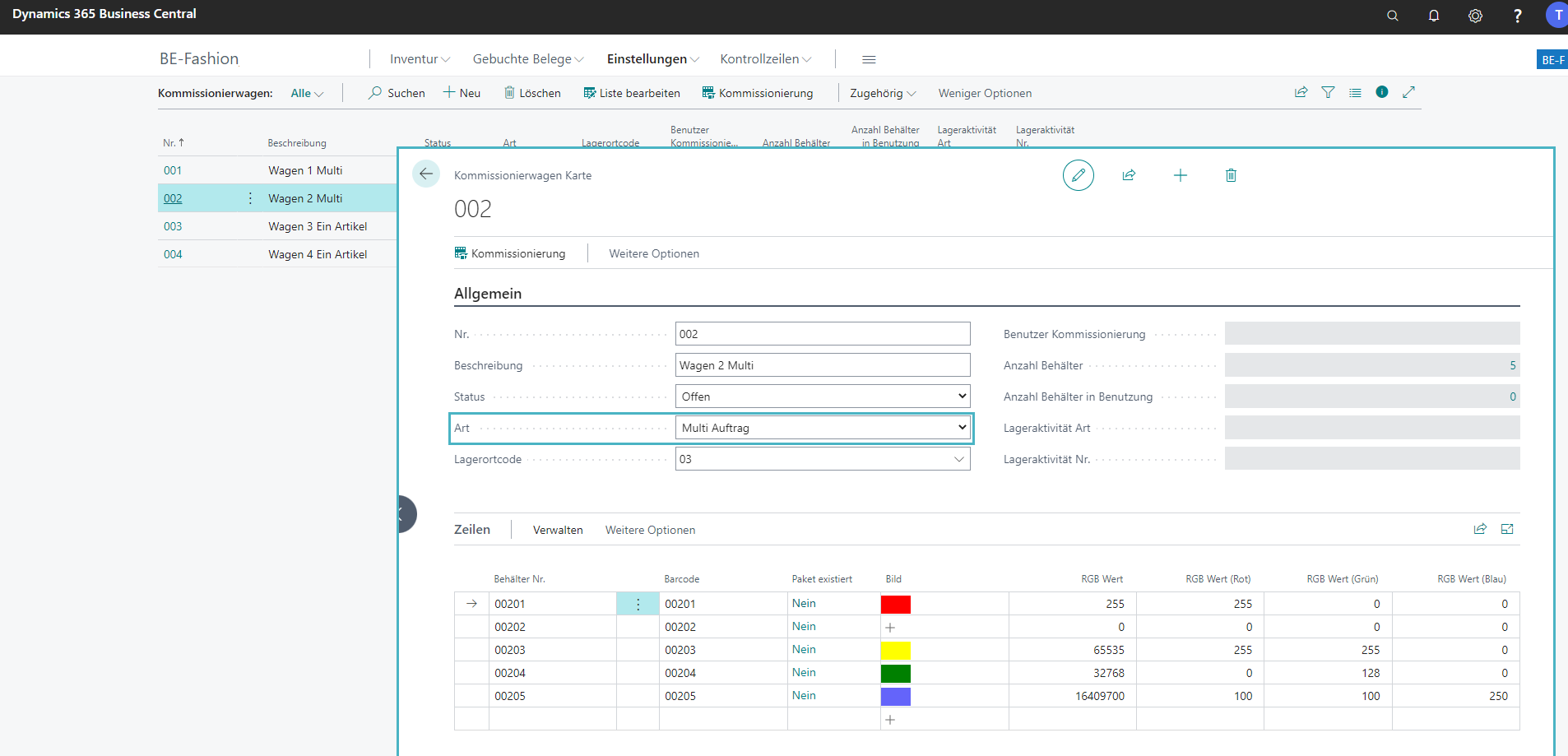Expand the Zugehörig menu
Viewport: 1568px width, 756px height.
[x=882, y=93]
